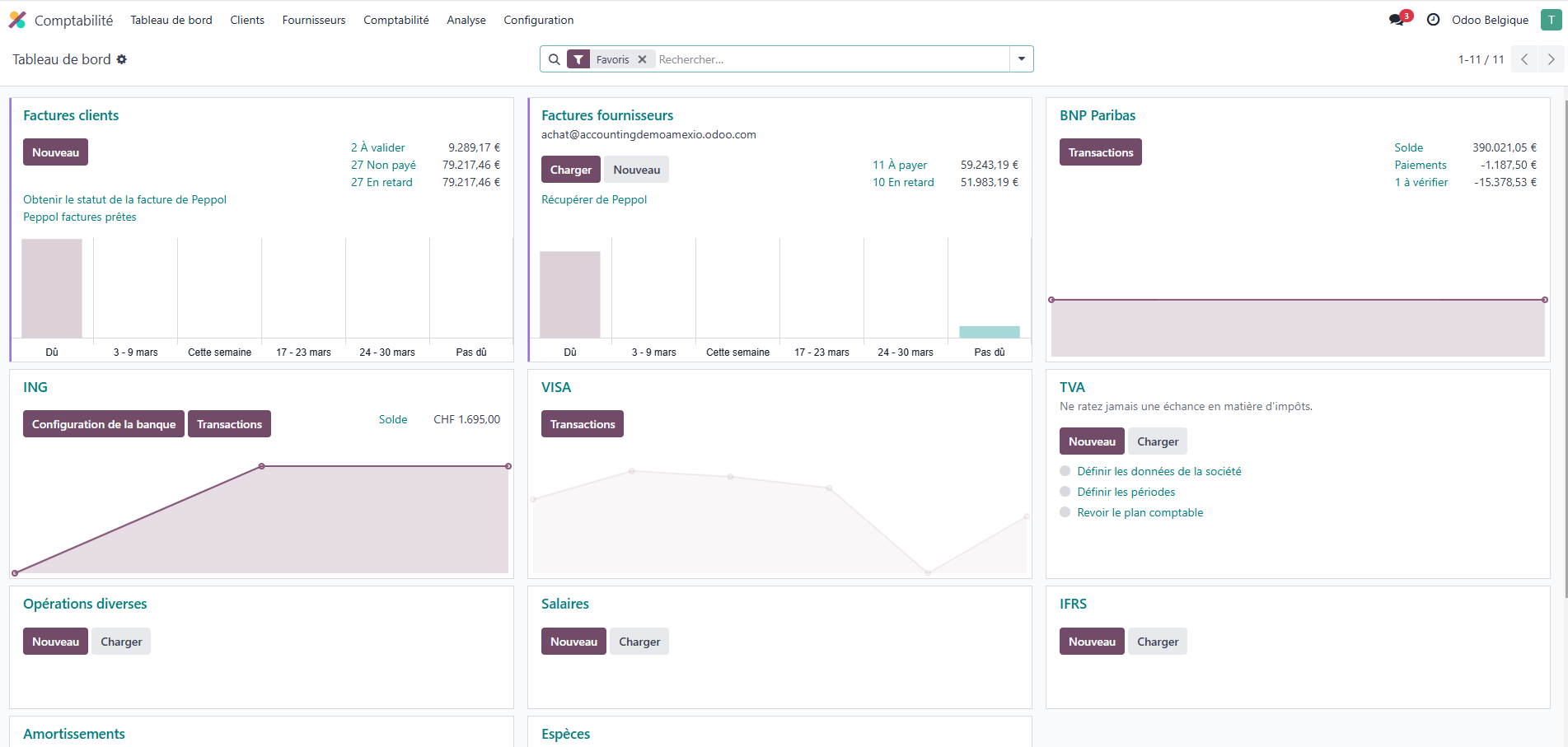Open the activities clock icon
Screen dimensions: 1568x747
point(1433,20)
